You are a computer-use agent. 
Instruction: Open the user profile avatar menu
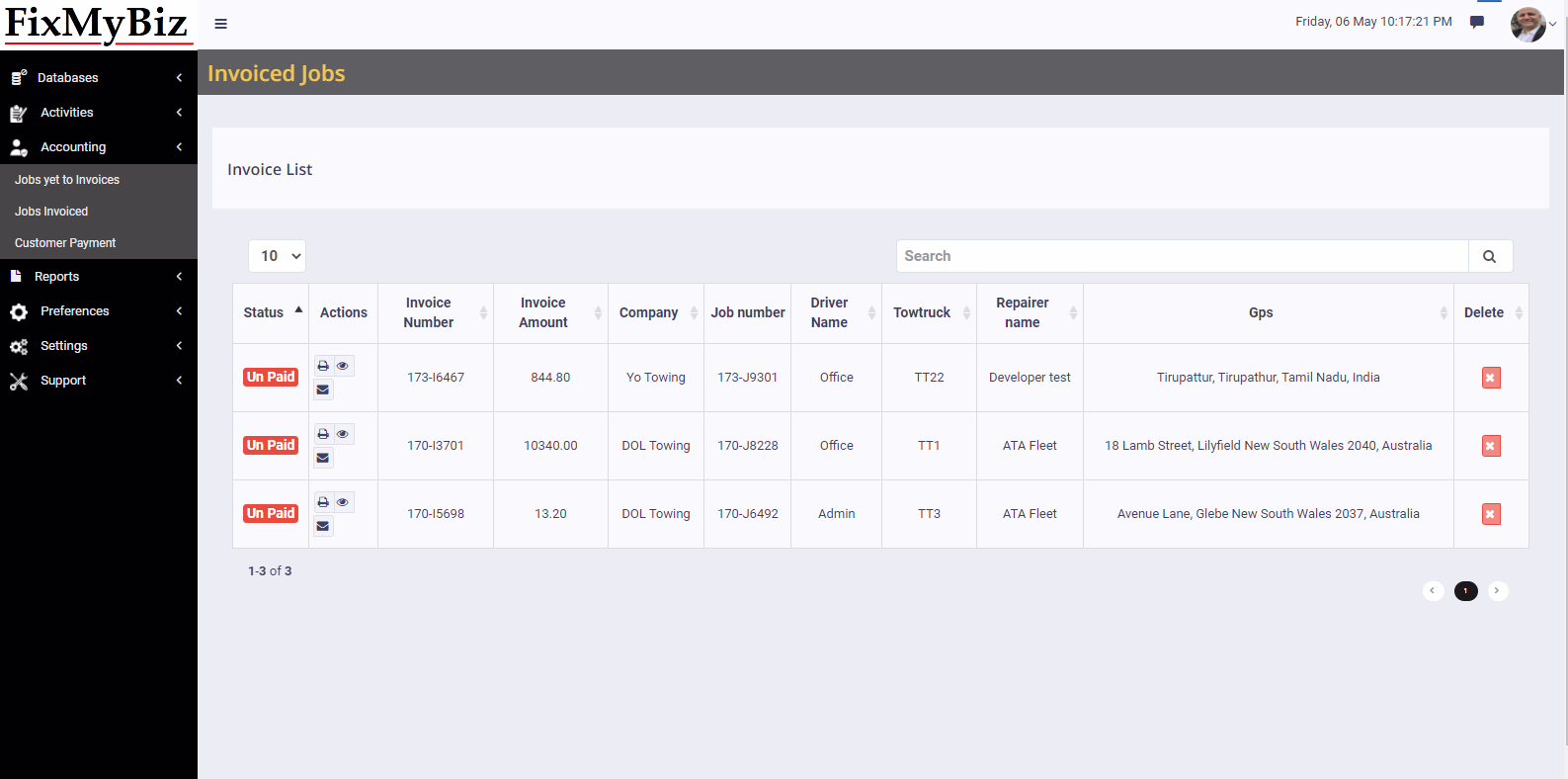(x=1528, y=24)
